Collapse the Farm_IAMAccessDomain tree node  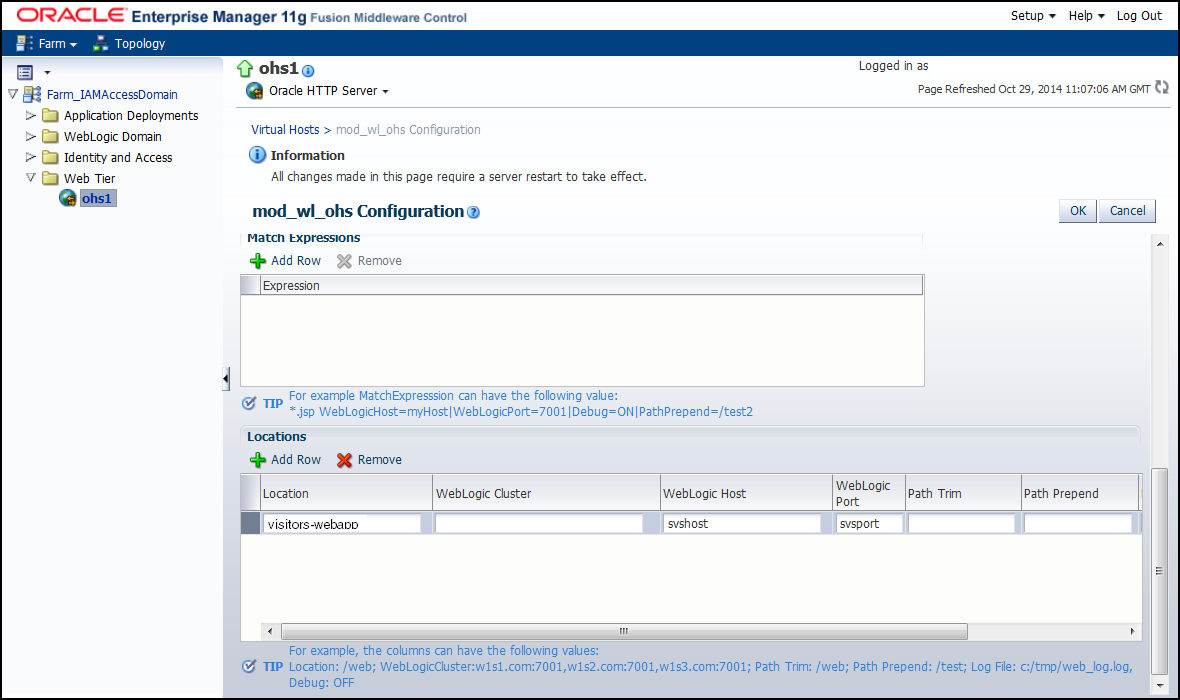point(13,94)
